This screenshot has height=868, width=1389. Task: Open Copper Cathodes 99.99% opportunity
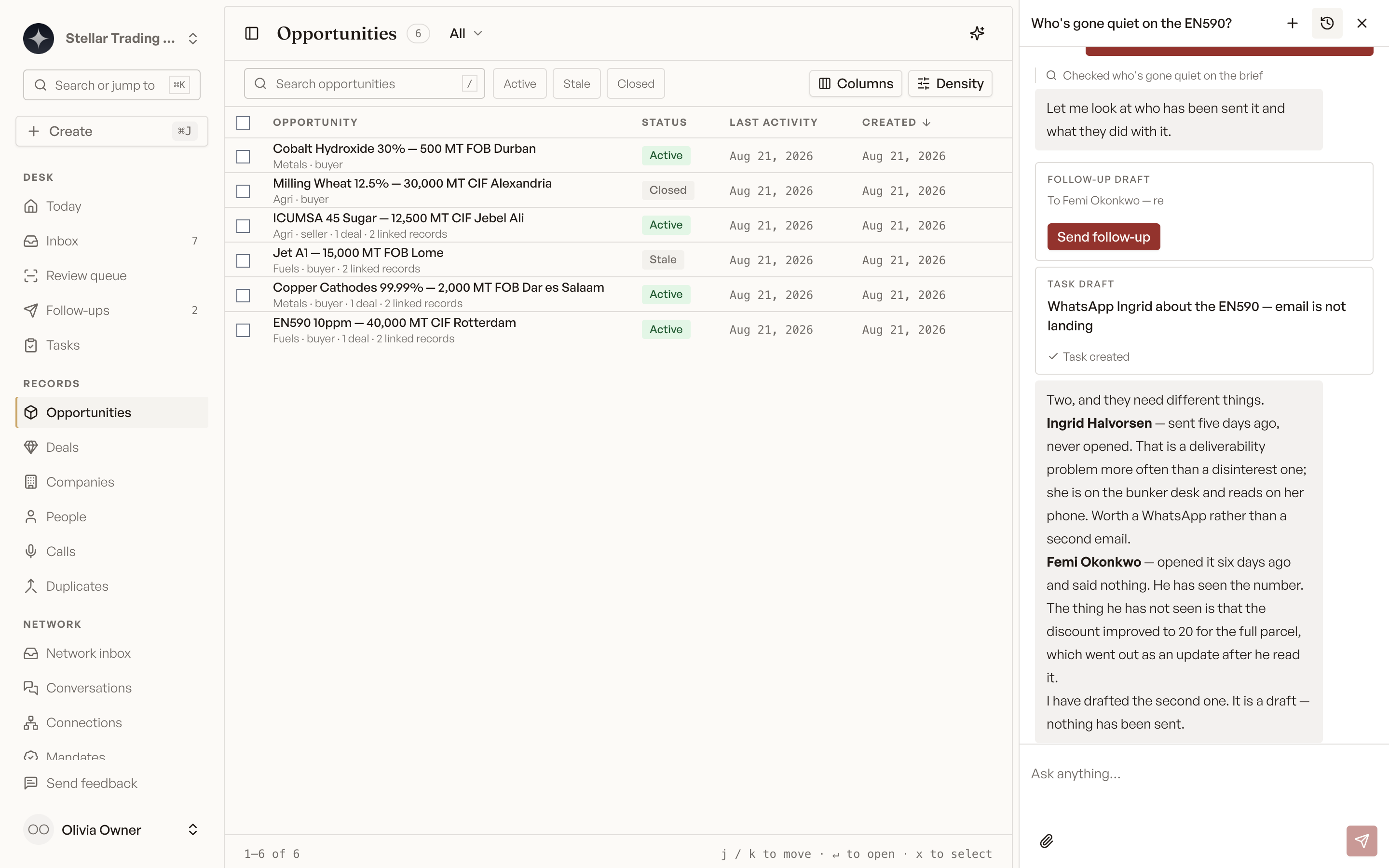438,287
